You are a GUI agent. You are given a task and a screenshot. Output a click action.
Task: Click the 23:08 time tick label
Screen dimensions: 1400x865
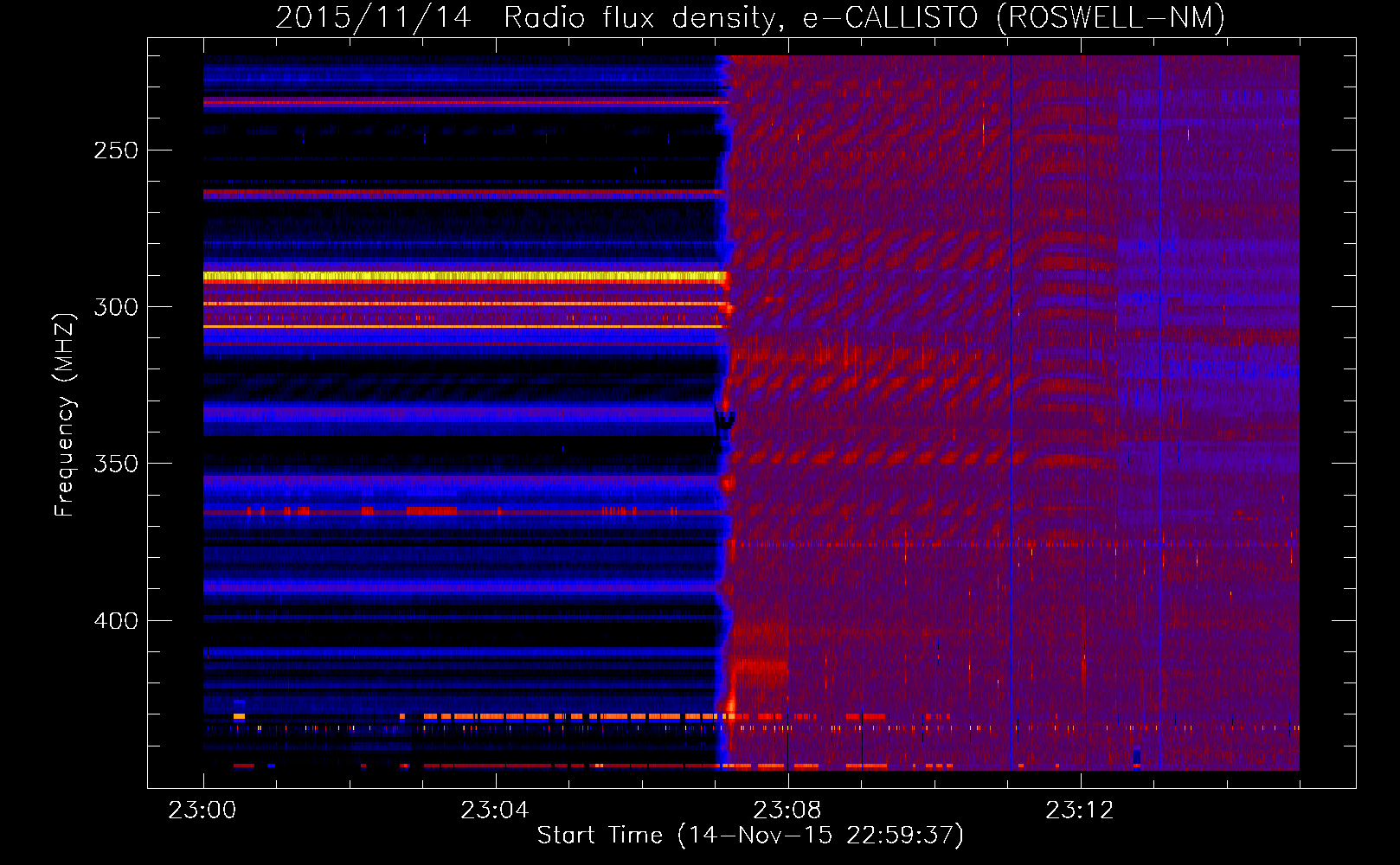(x=787, y=811)
